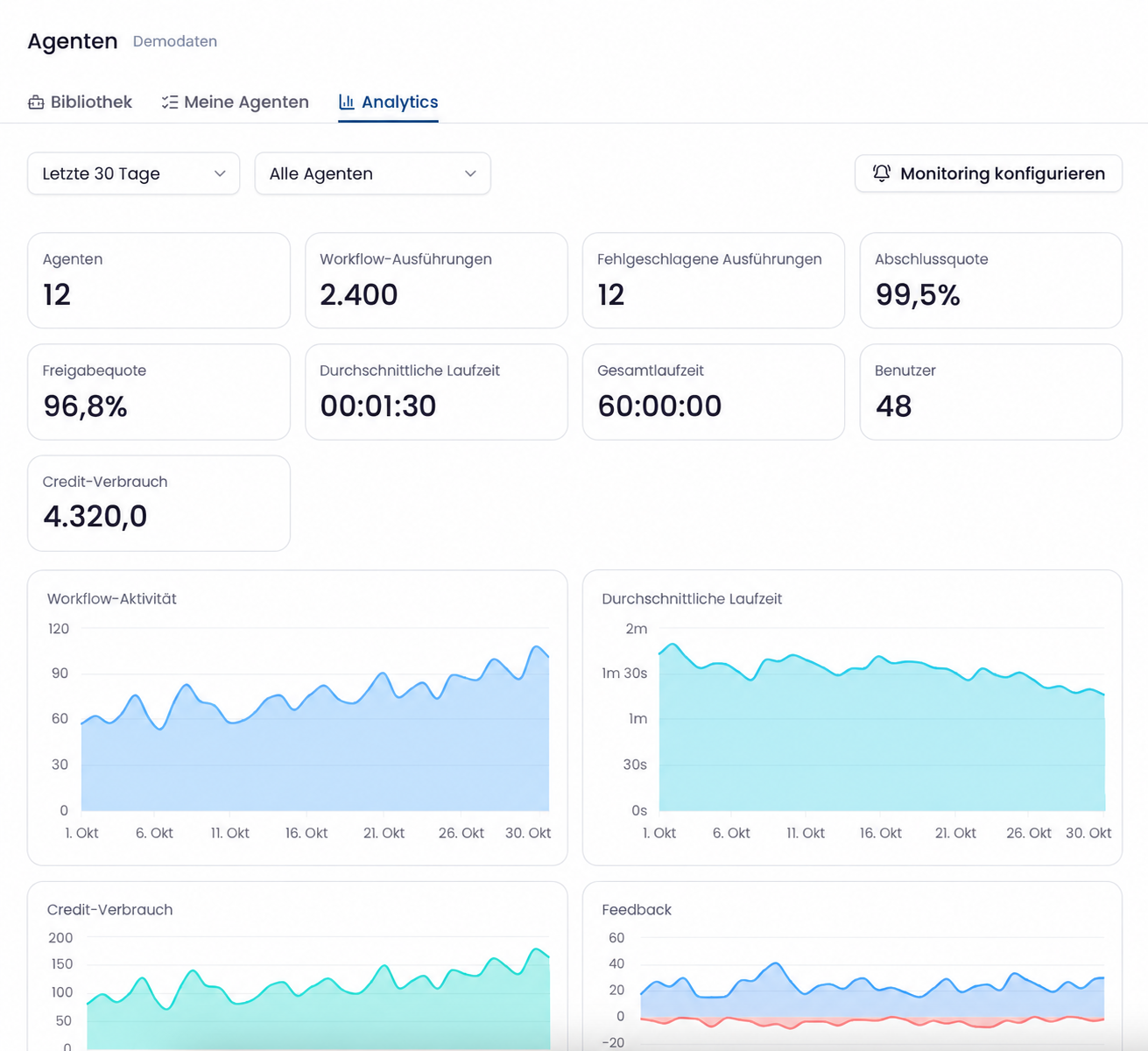The width and height of the screenshot is (1148, 1051).
Task: Click the Benutzer 48 card
Action: coord(991,391)
